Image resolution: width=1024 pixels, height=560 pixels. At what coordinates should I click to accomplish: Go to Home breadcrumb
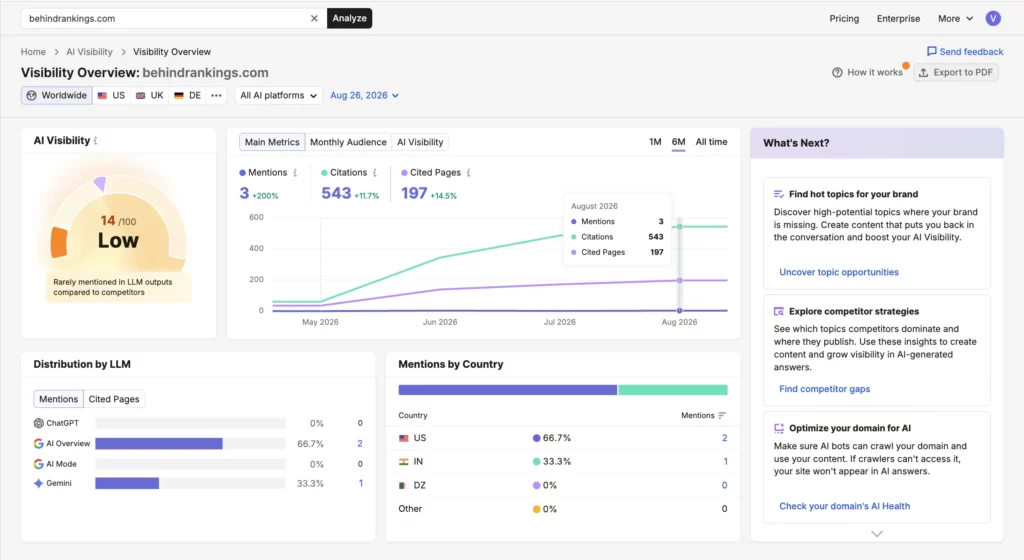[33, 52]
